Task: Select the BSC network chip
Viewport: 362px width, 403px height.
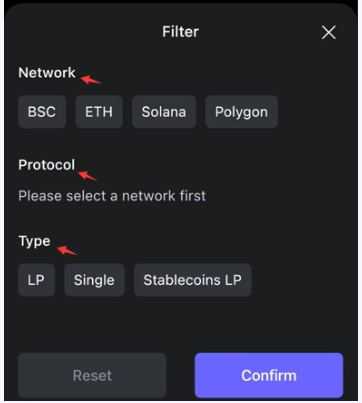Action: (42, 112)
